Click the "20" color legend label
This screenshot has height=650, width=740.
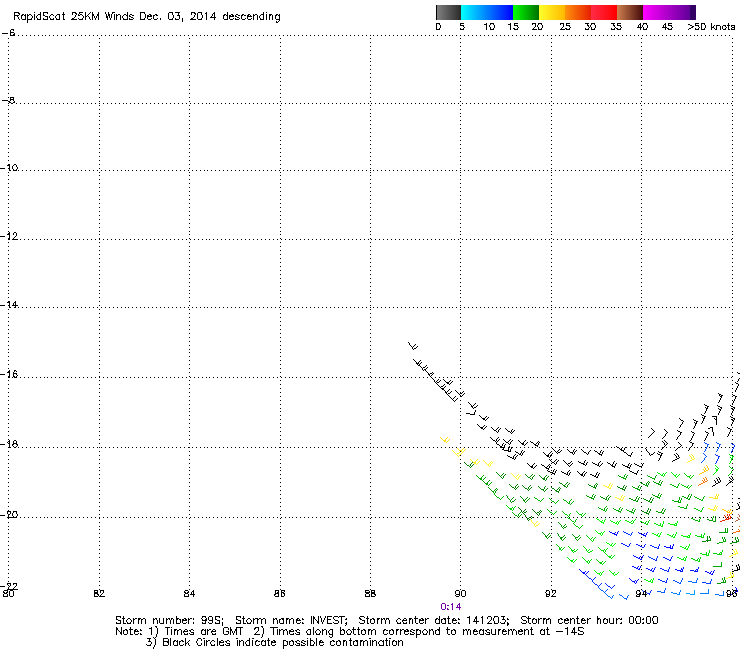coord(537,27)
